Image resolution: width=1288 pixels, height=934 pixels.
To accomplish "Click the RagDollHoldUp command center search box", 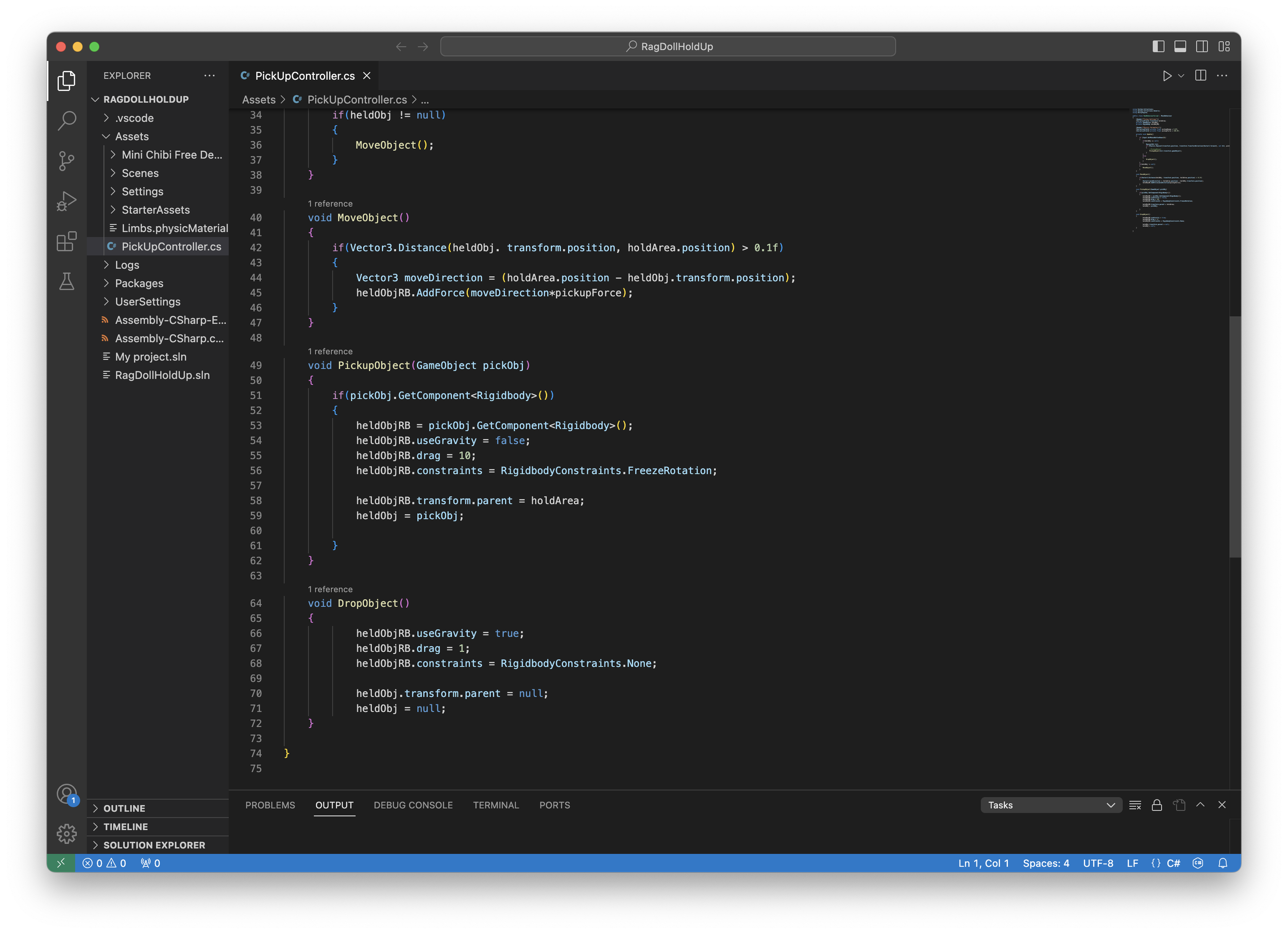I will tap(668, 46).
